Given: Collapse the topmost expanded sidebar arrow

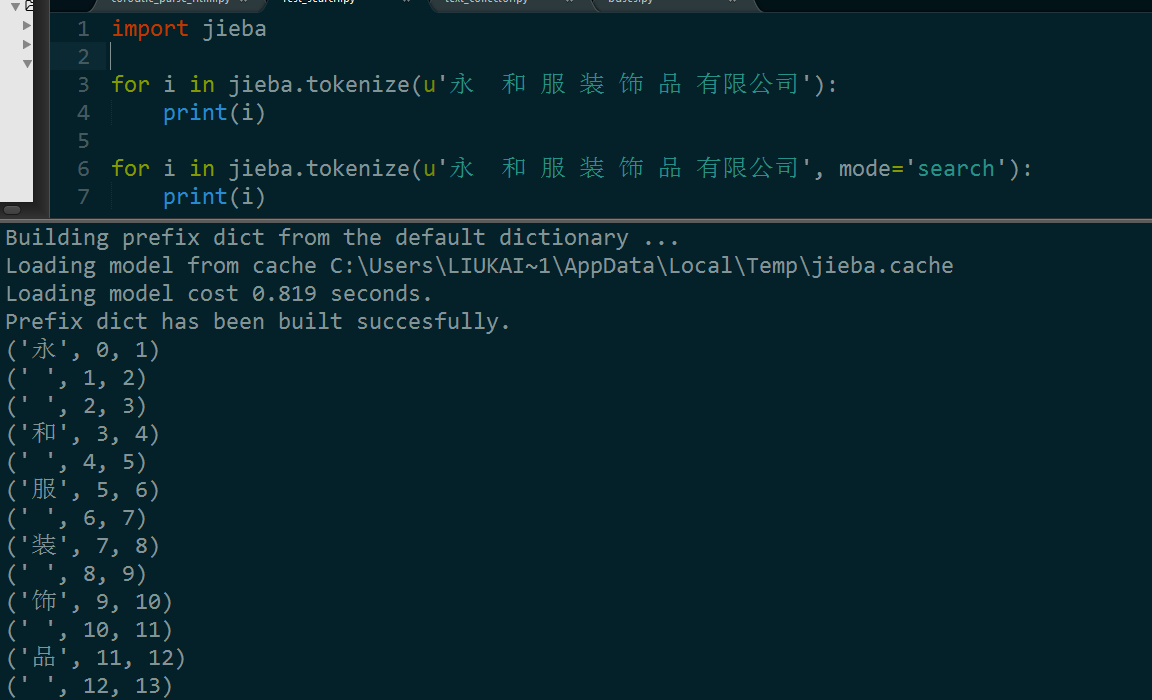Looking at the screenshot, I should click(15, 4).
